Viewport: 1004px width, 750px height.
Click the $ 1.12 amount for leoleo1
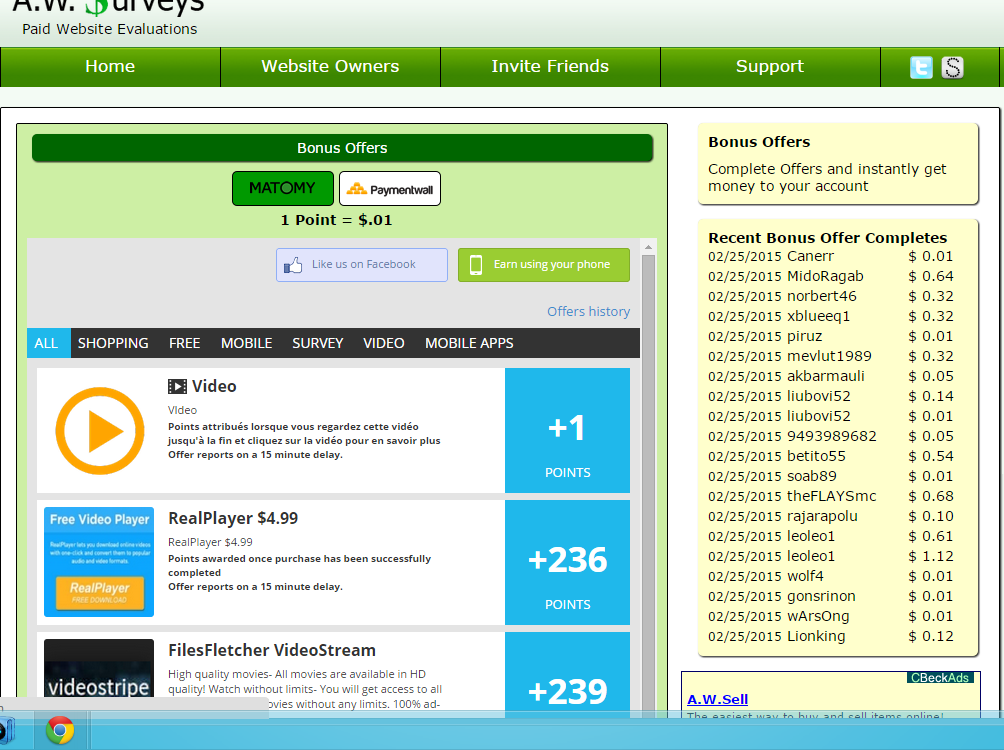tap(931, 556)
